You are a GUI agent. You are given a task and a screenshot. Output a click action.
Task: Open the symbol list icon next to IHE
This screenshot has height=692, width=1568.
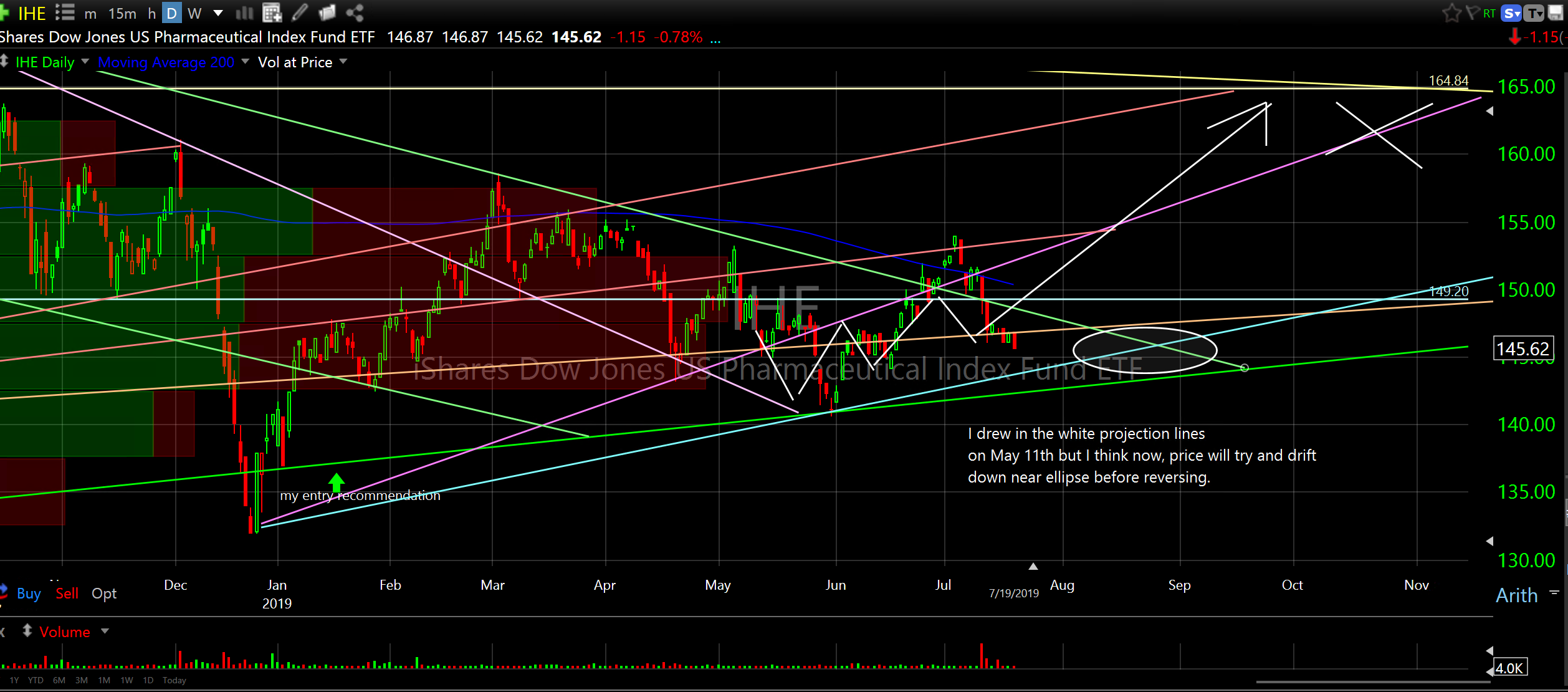pos(65,12)
